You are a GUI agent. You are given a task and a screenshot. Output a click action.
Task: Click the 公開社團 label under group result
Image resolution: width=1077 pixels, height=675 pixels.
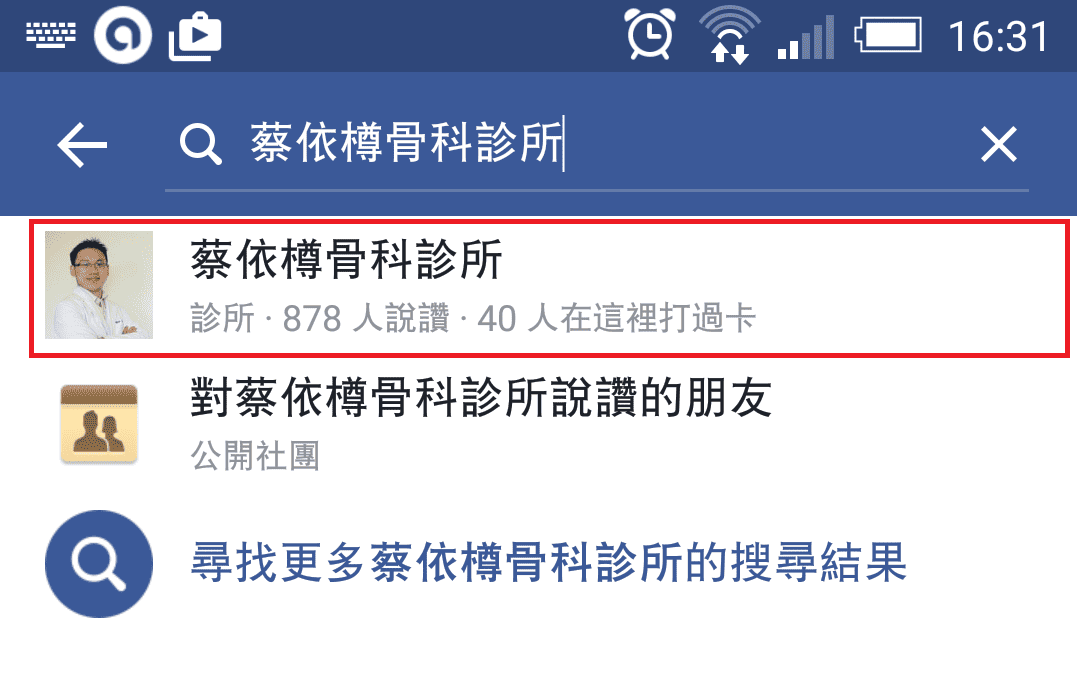[255, 456]
